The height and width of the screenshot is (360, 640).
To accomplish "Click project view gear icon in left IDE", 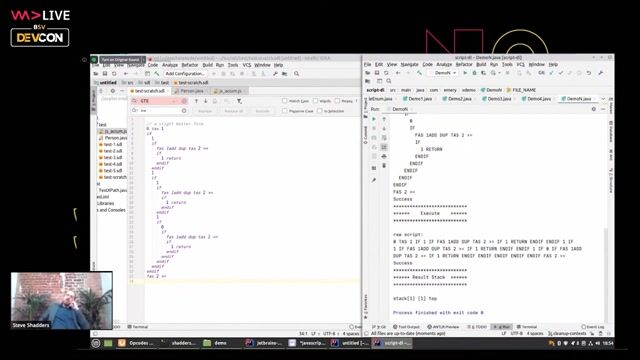I will pyautogui.click(x=113, y=91).
